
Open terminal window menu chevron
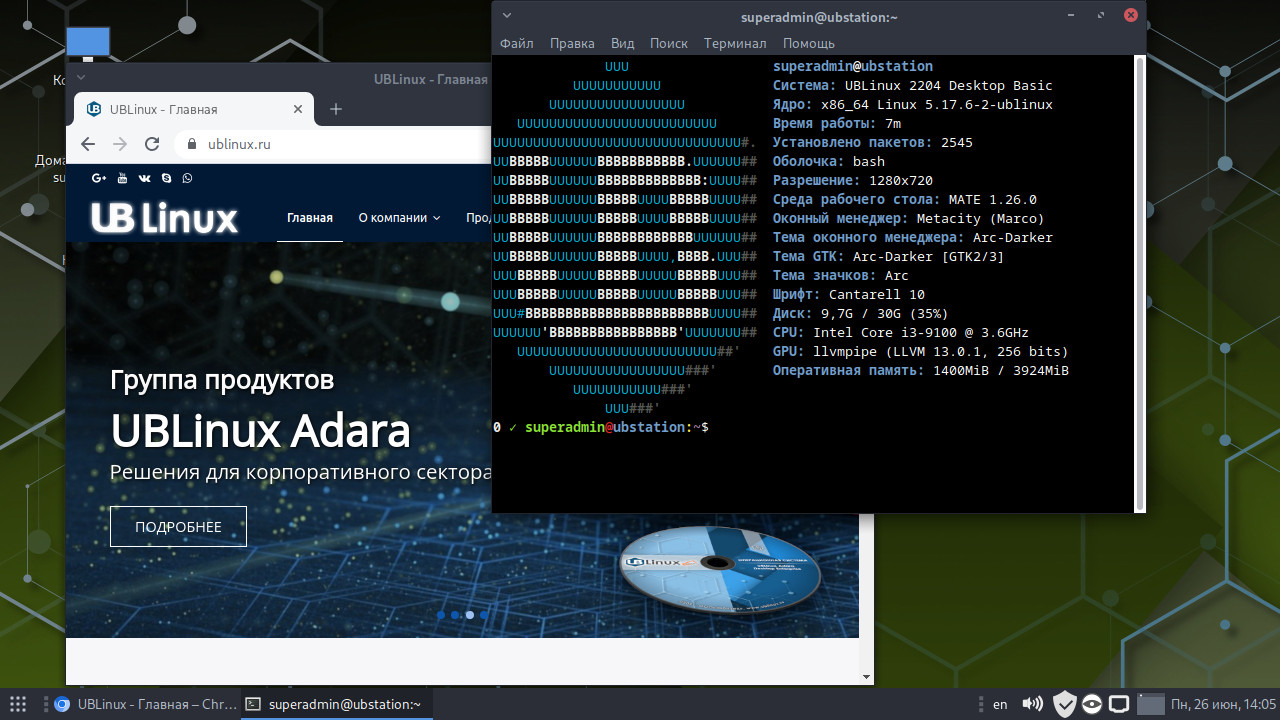click(507, 16)
